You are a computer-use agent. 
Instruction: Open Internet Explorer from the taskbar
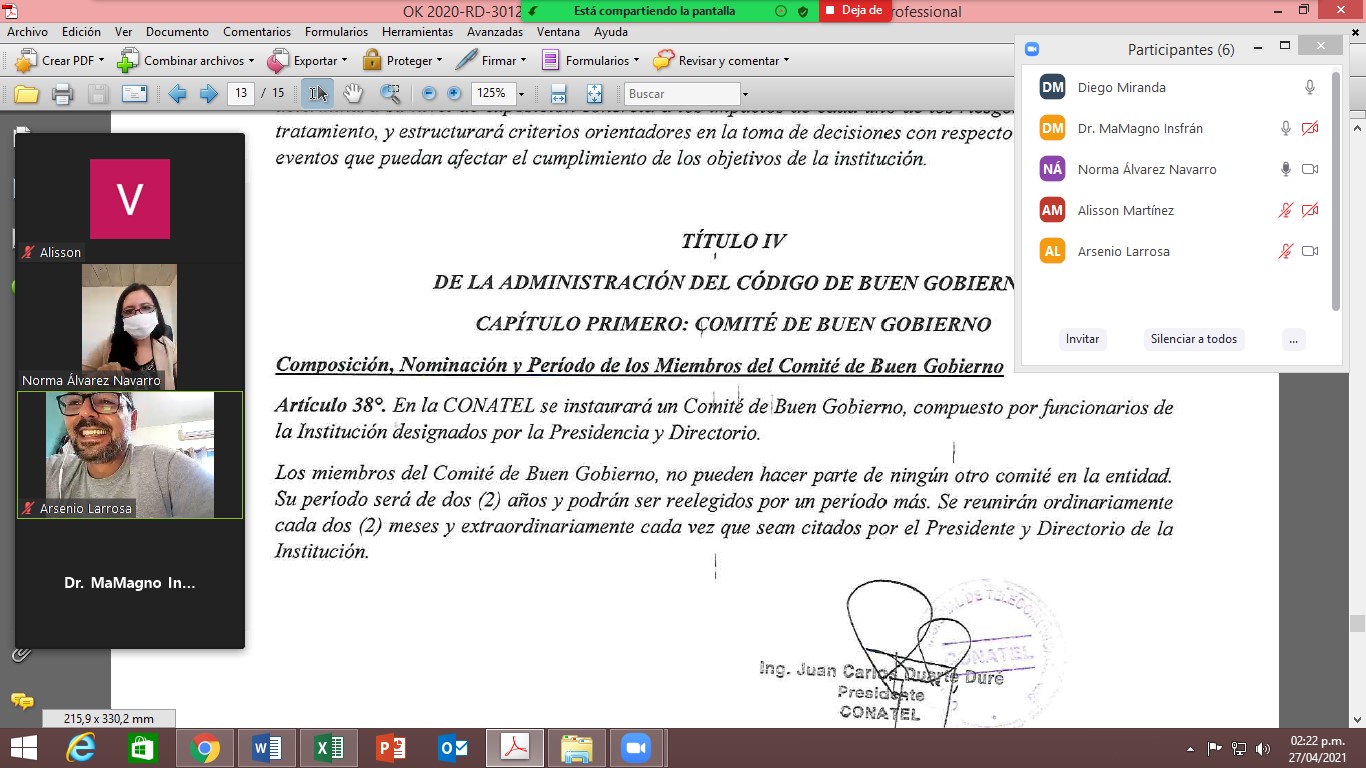point(81,748)
